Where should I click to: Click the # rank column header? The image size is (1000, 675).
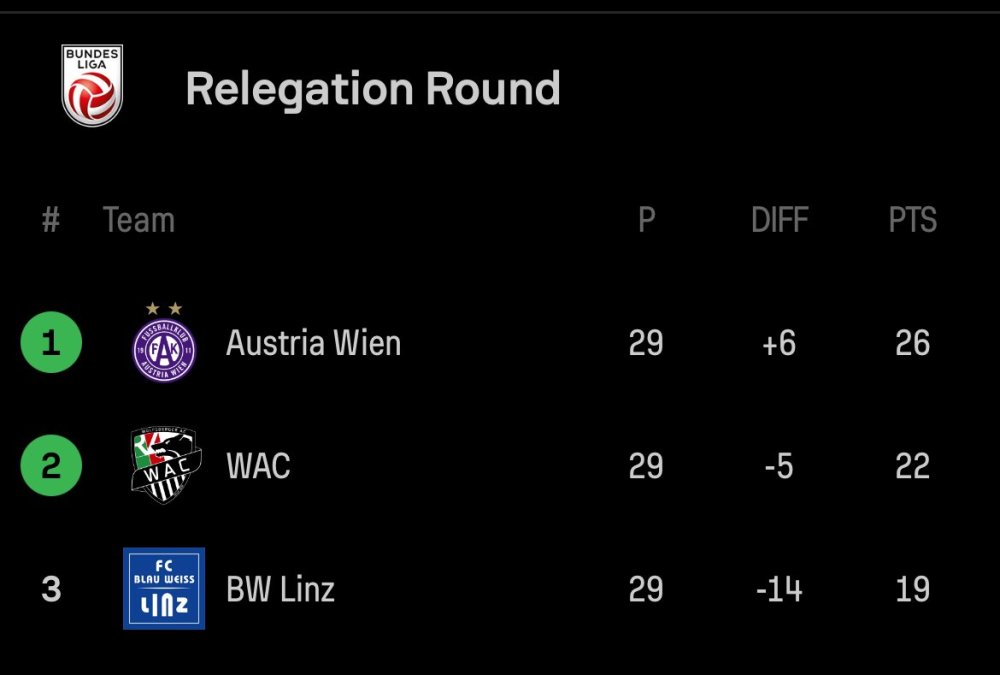(x=51, y=220)
